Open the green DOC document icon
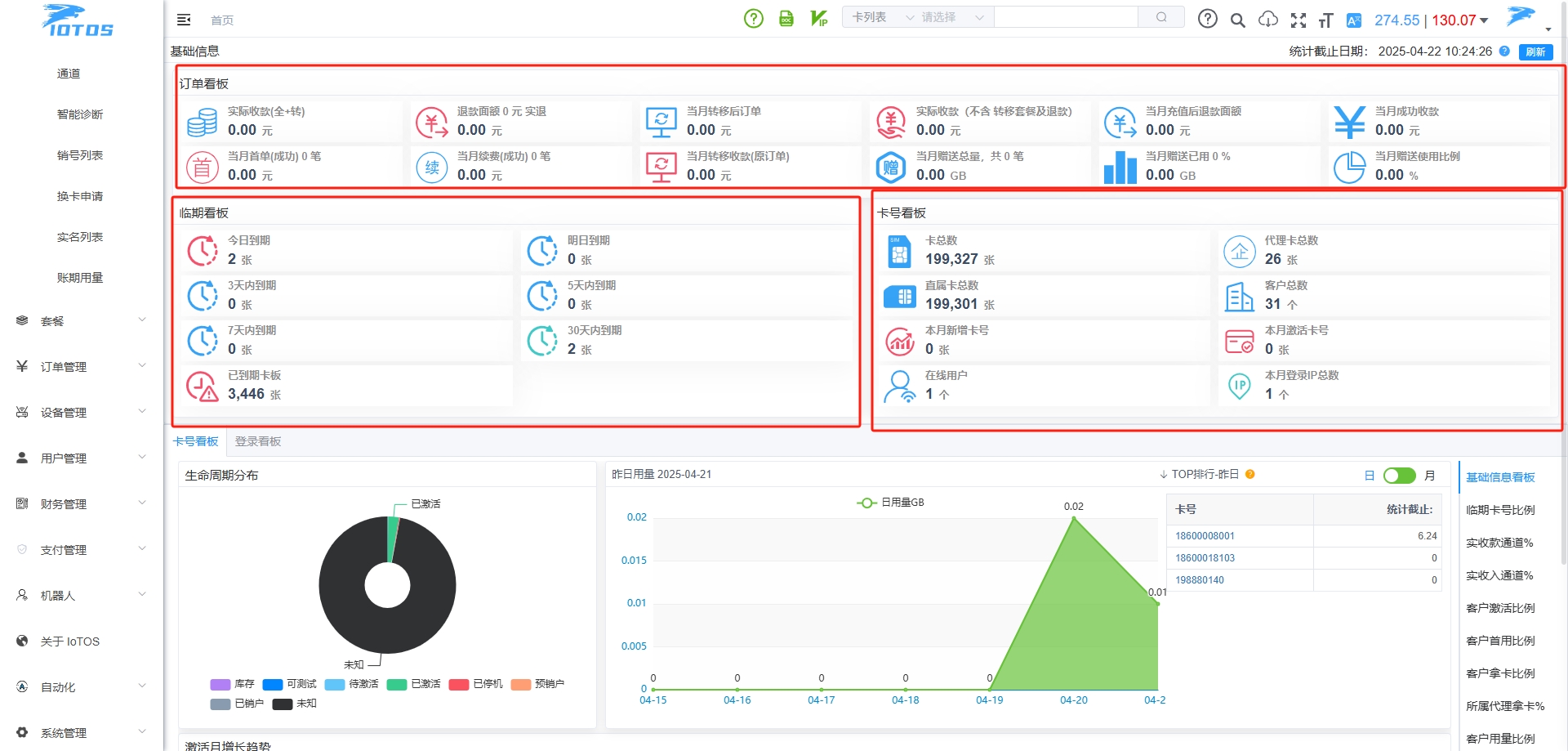This screenshot has height=751, width=1568. tap(786, 18)
